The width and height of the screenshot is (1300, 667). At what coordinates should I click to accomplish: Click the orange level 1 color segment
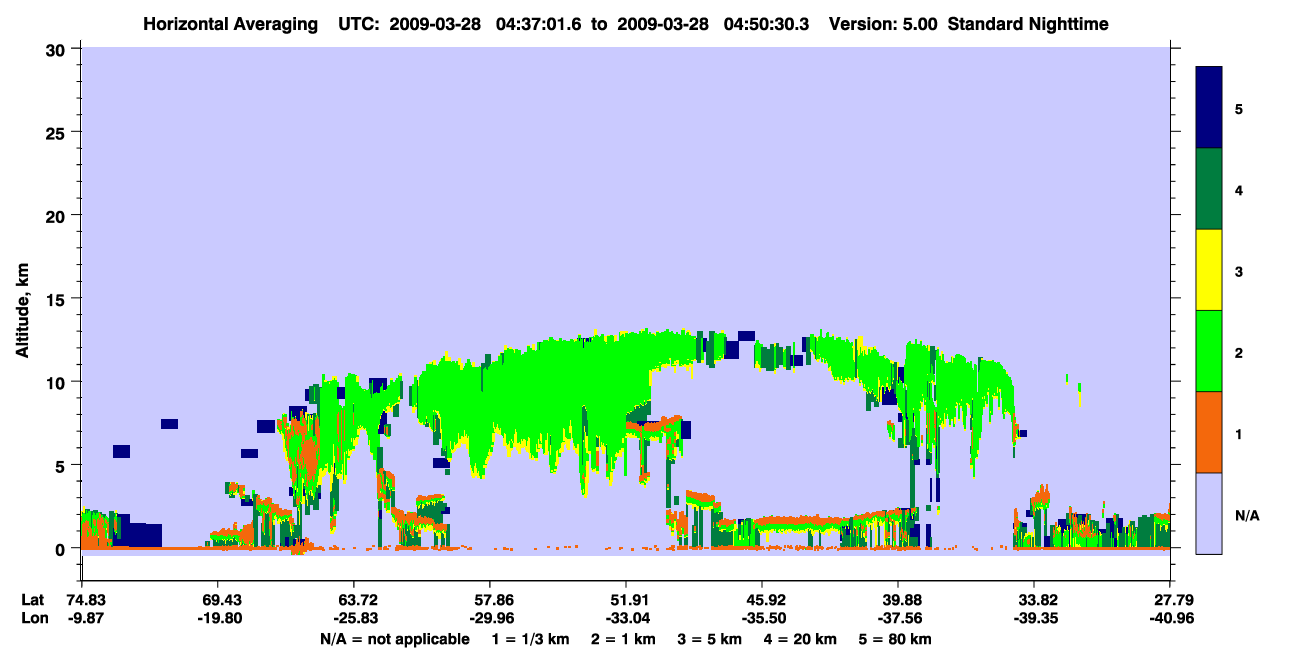[x=1209, y=432]
